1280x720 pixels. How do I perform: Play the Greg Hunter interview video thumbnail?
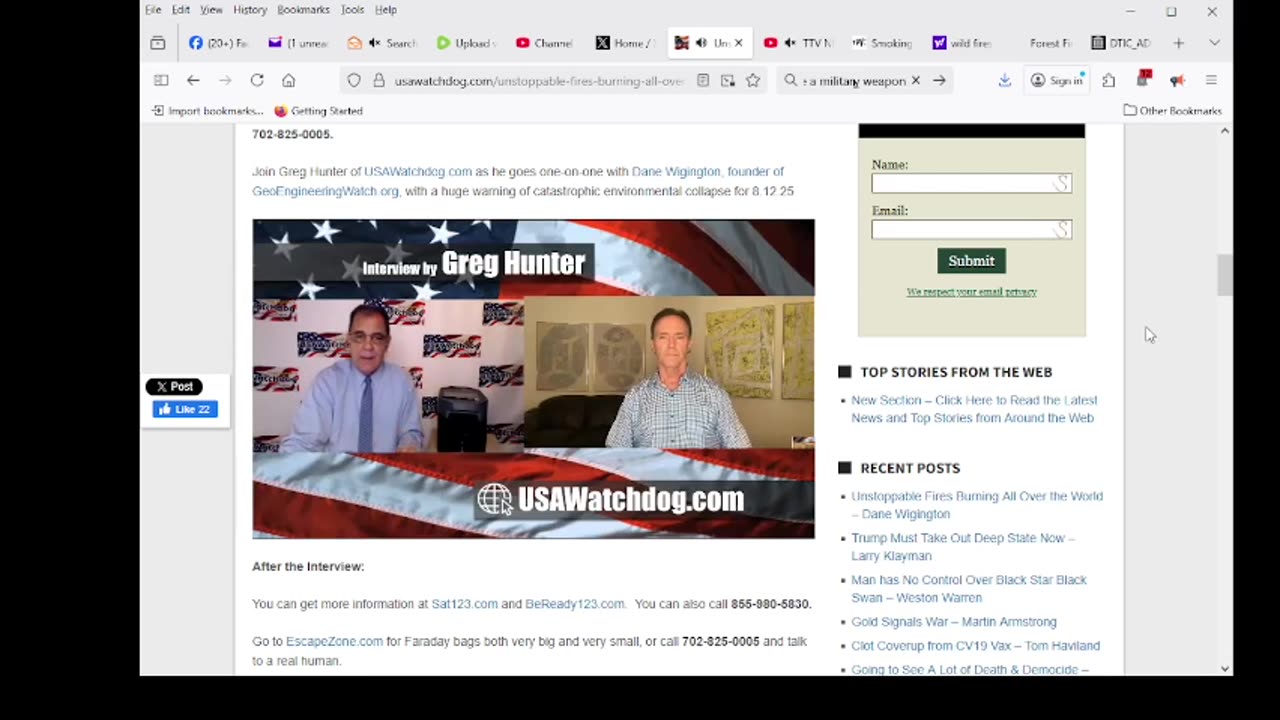tap(533, 379)
